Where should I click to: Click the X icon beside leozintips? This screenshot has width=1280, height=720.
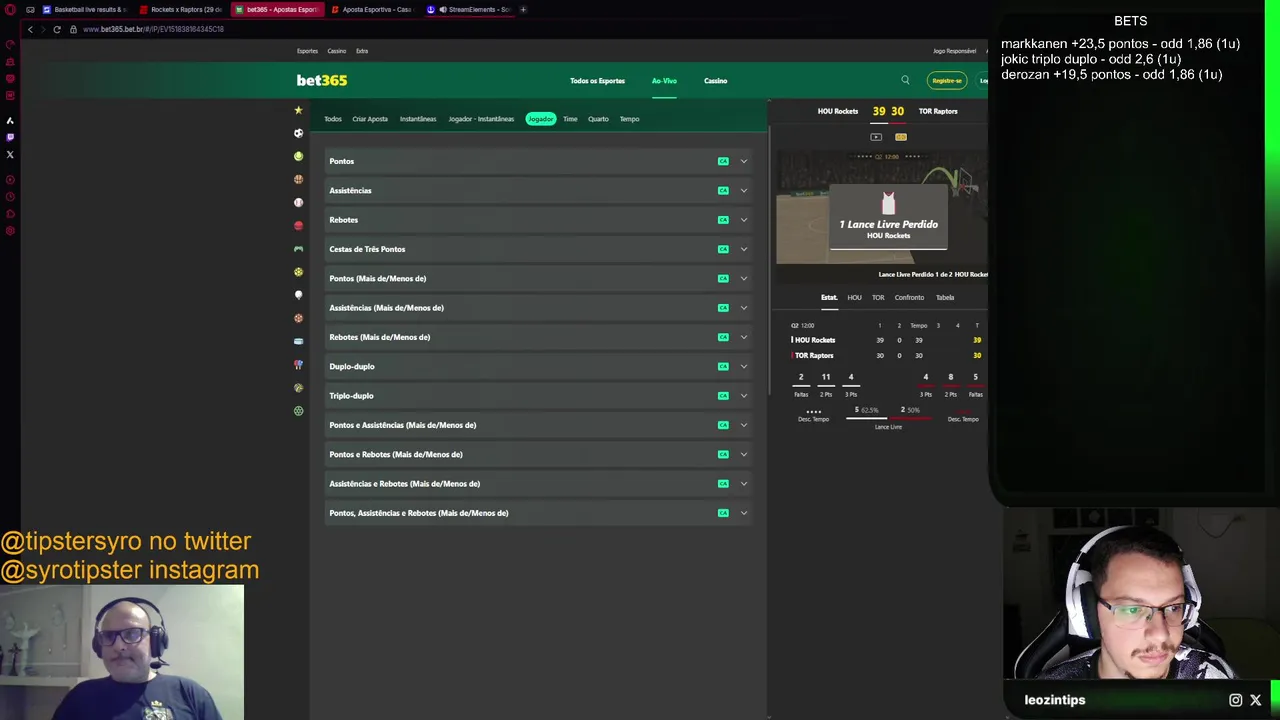coord(1256,700)
